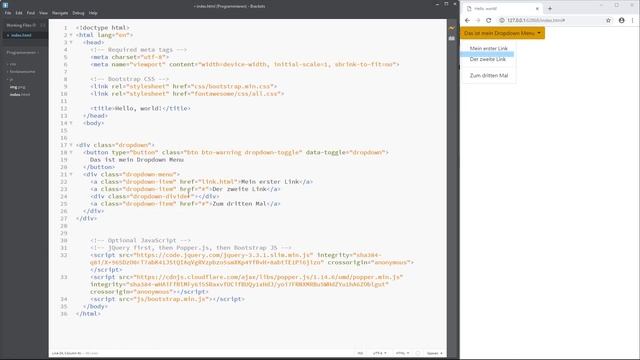This screenshot has width=640, height=360.
Task: Click the doctype html line in editor
Action: click(x=102, y=28)
